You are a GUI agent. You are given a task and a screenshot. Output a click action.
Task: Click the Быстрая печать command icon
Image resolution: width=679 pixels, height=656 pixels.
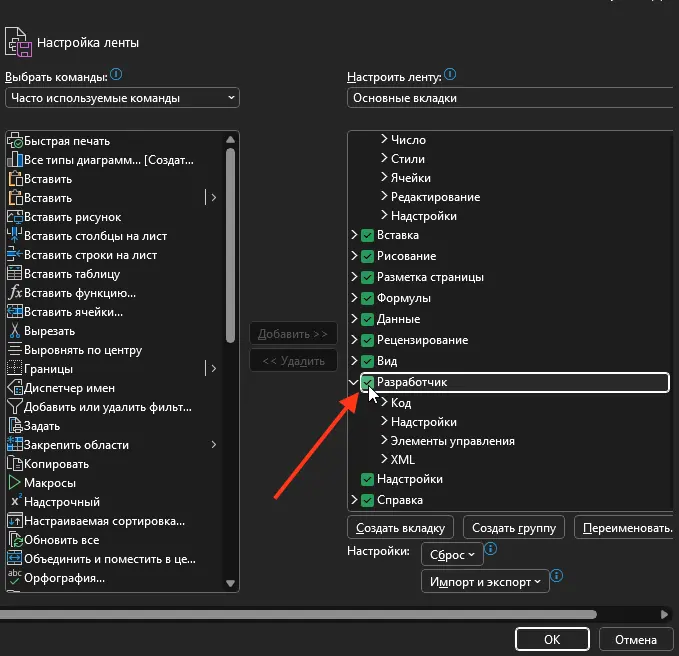(x=15, y=141)
